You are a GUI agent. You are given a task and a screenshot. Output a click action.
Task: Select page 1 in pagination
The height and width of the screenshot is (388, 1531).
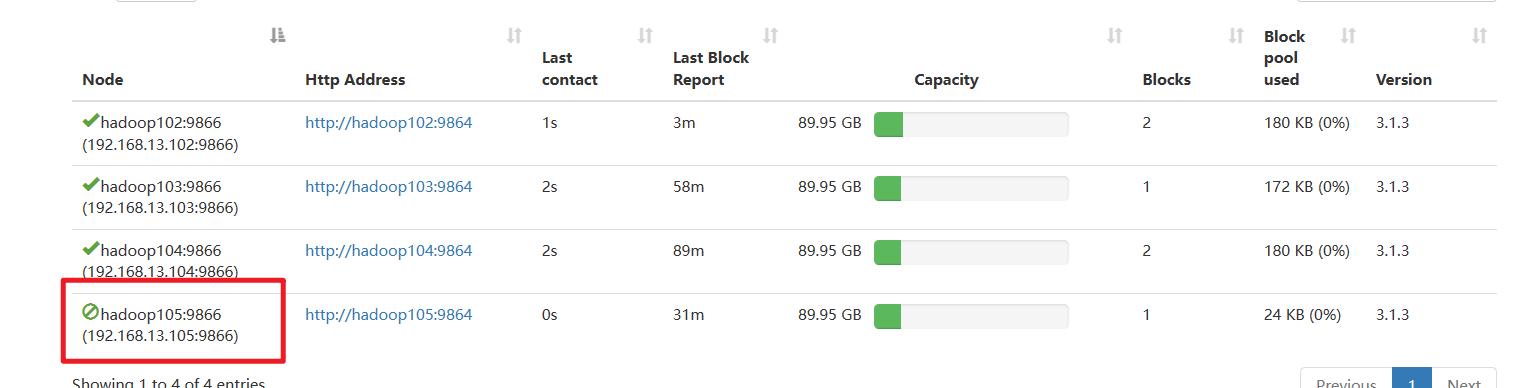(x=1412, y=378)
